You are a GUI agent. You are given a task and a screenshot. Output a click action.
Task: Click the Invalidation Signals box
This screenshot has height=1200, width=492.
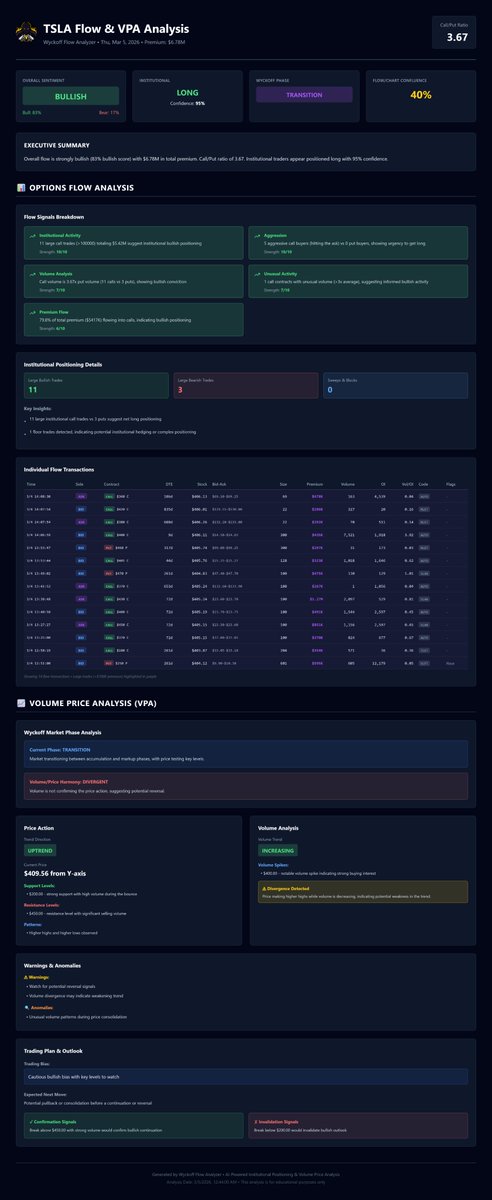358,1125
